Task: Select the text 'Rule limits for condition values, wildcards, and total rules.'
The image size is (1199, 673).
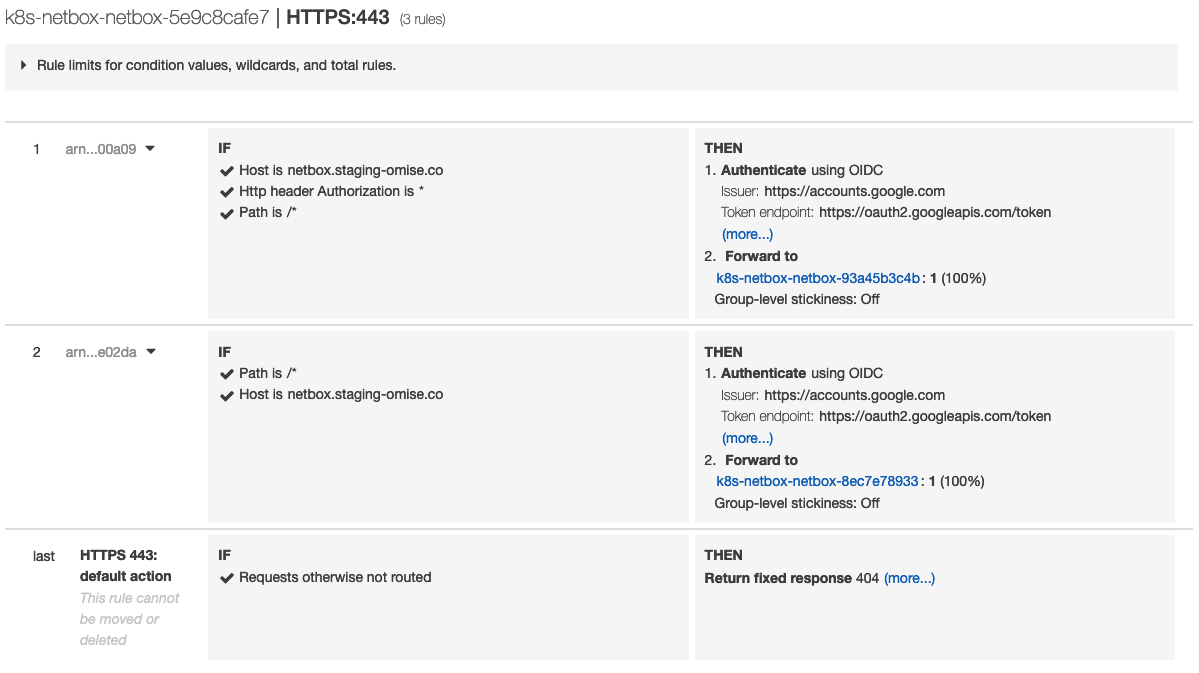Action: pos(216,66)
